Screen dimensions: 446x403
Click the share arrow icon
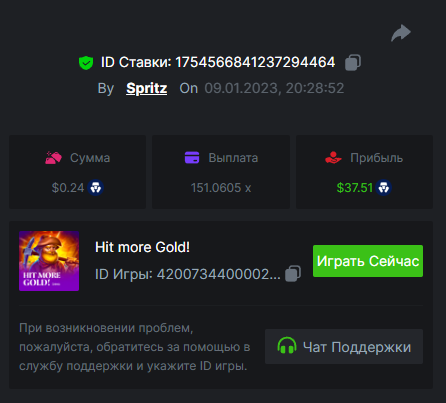[x=401, y=33]
